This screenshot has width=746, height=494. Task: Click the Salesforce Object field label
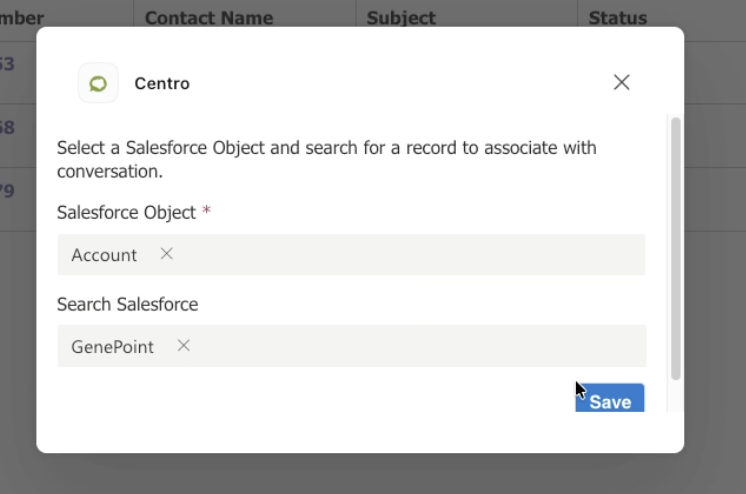click(126, 212)
